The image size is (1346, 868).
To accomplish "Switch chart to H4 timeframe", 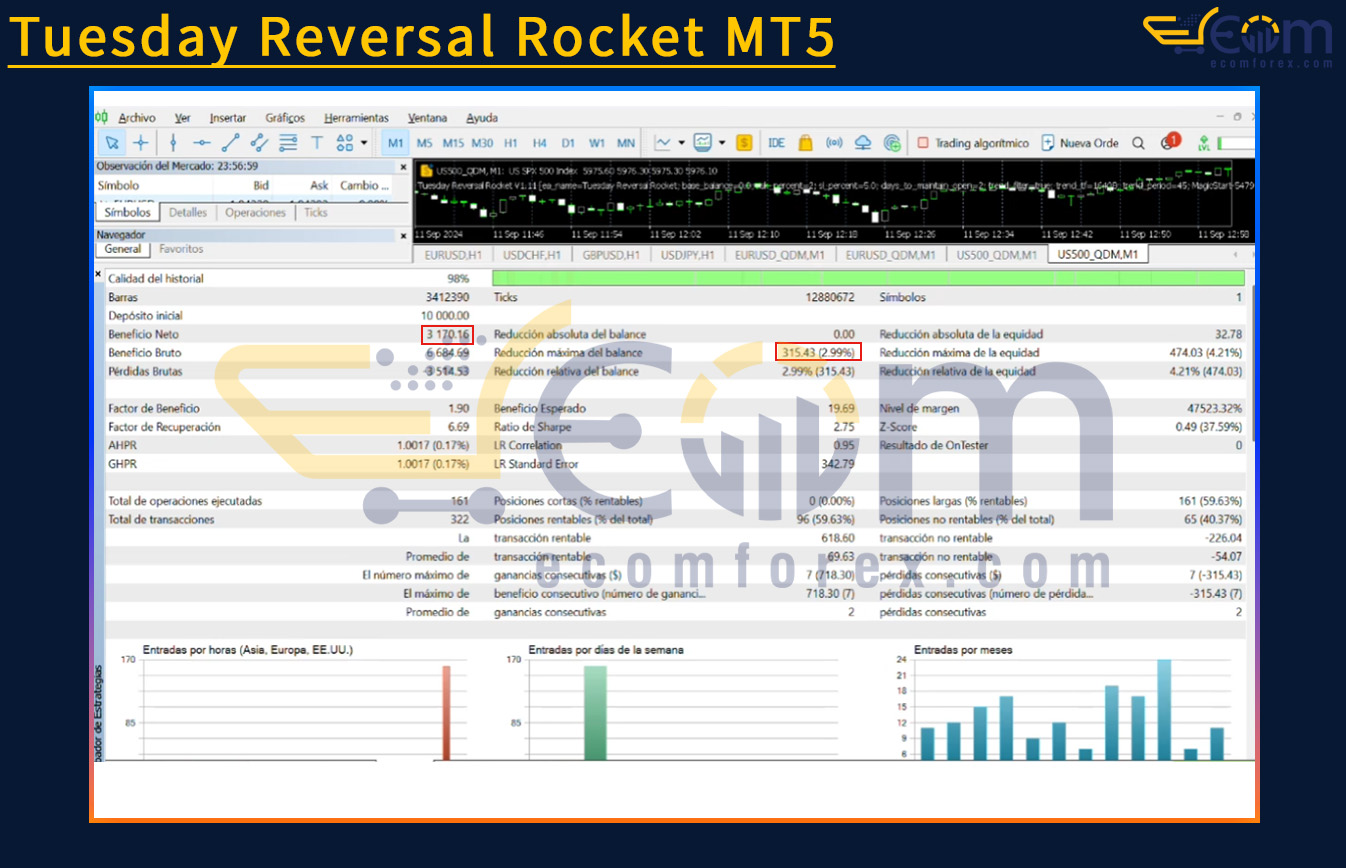I will pos(540,143).
